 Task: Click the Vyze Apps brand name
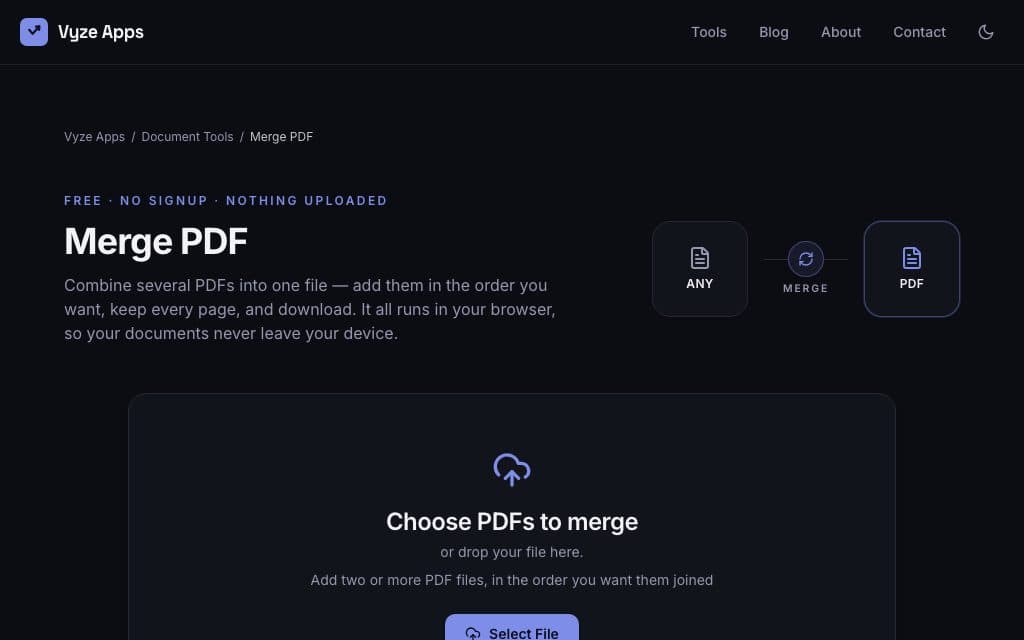coord(101,32)
